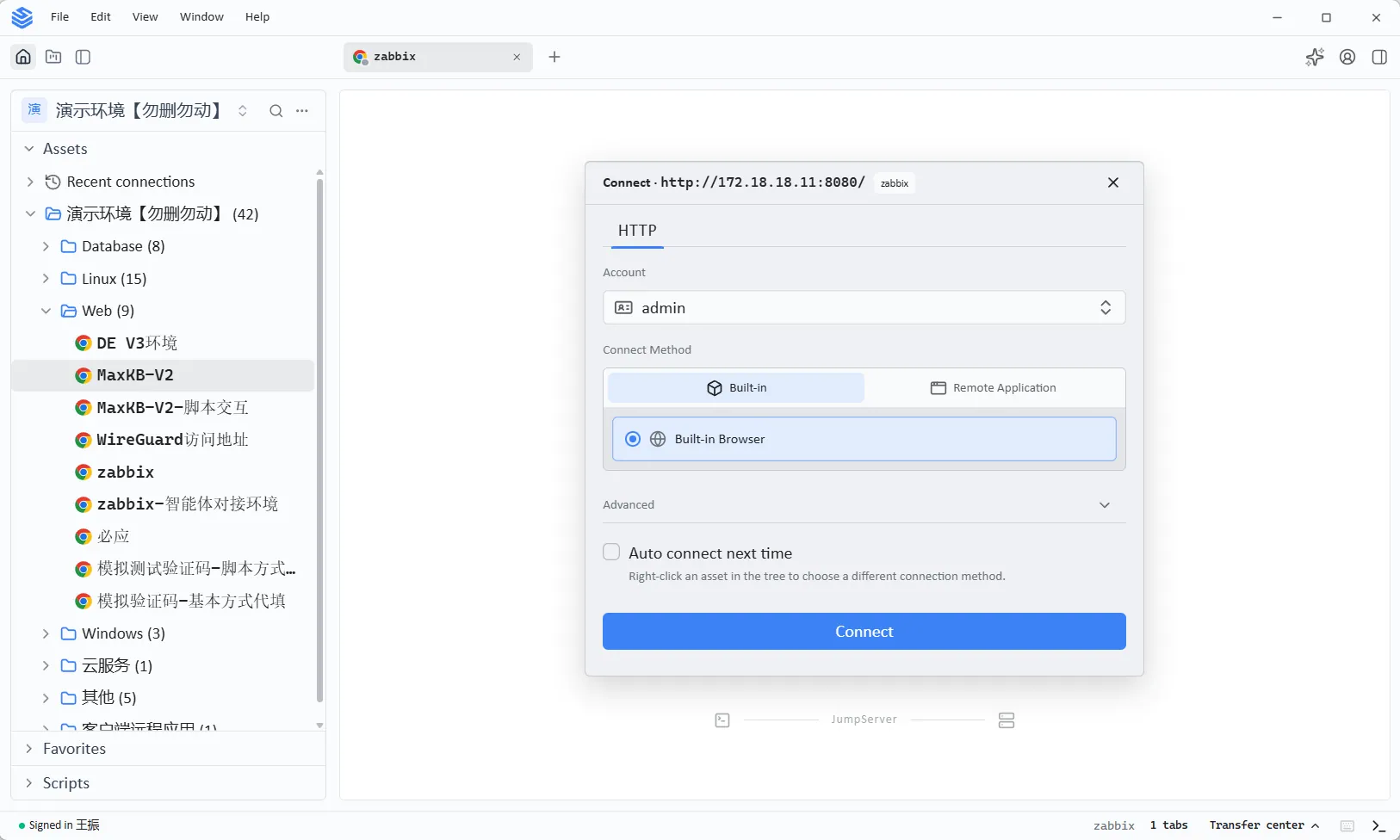Switch the organization selector arrows
Image resolution: width=1400 pixels, height=840 pixels.
click(243, 111)
